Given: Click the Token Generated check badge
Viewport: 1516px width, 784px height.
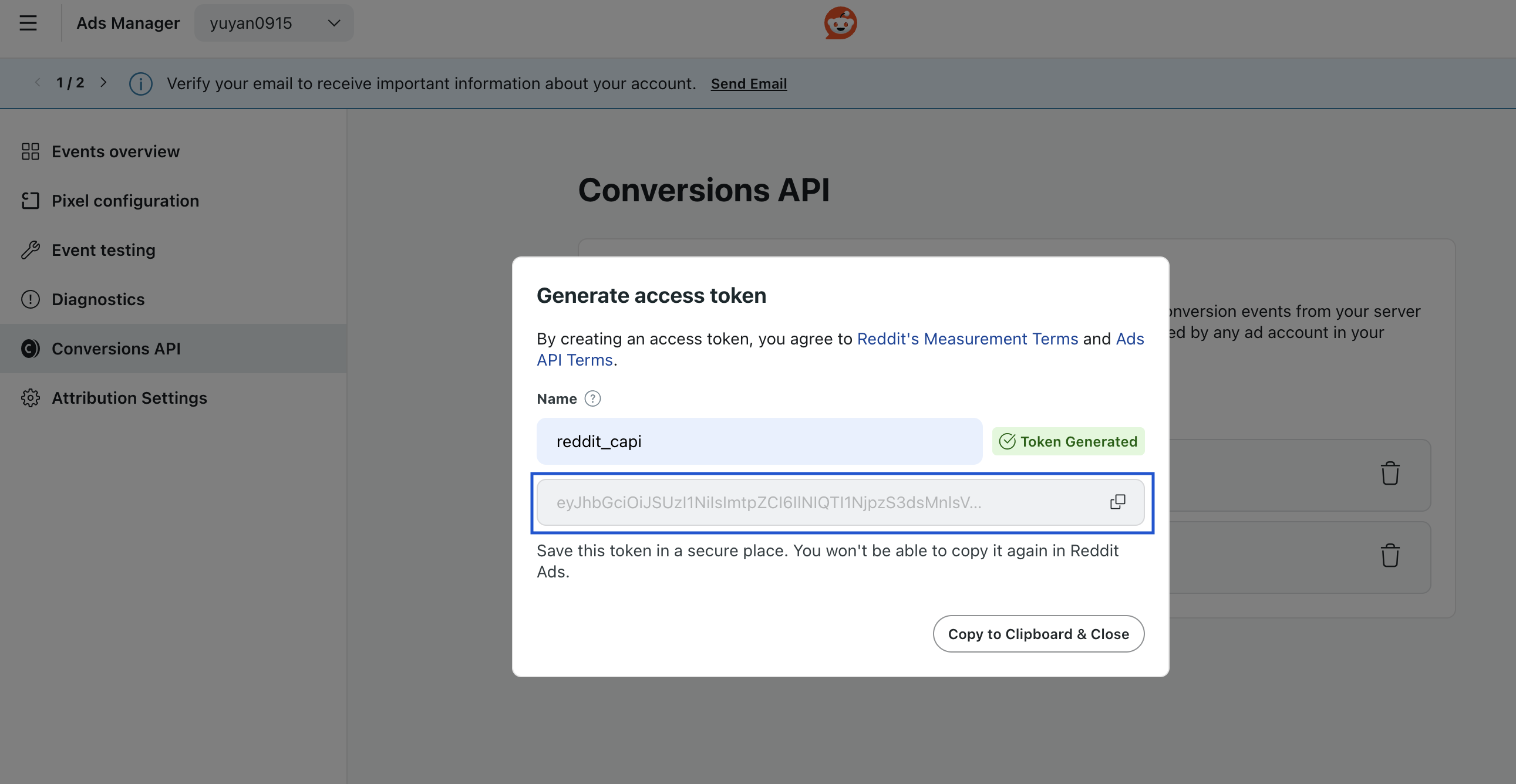Looking at the screenshot, I should (x=1068, y=441).
